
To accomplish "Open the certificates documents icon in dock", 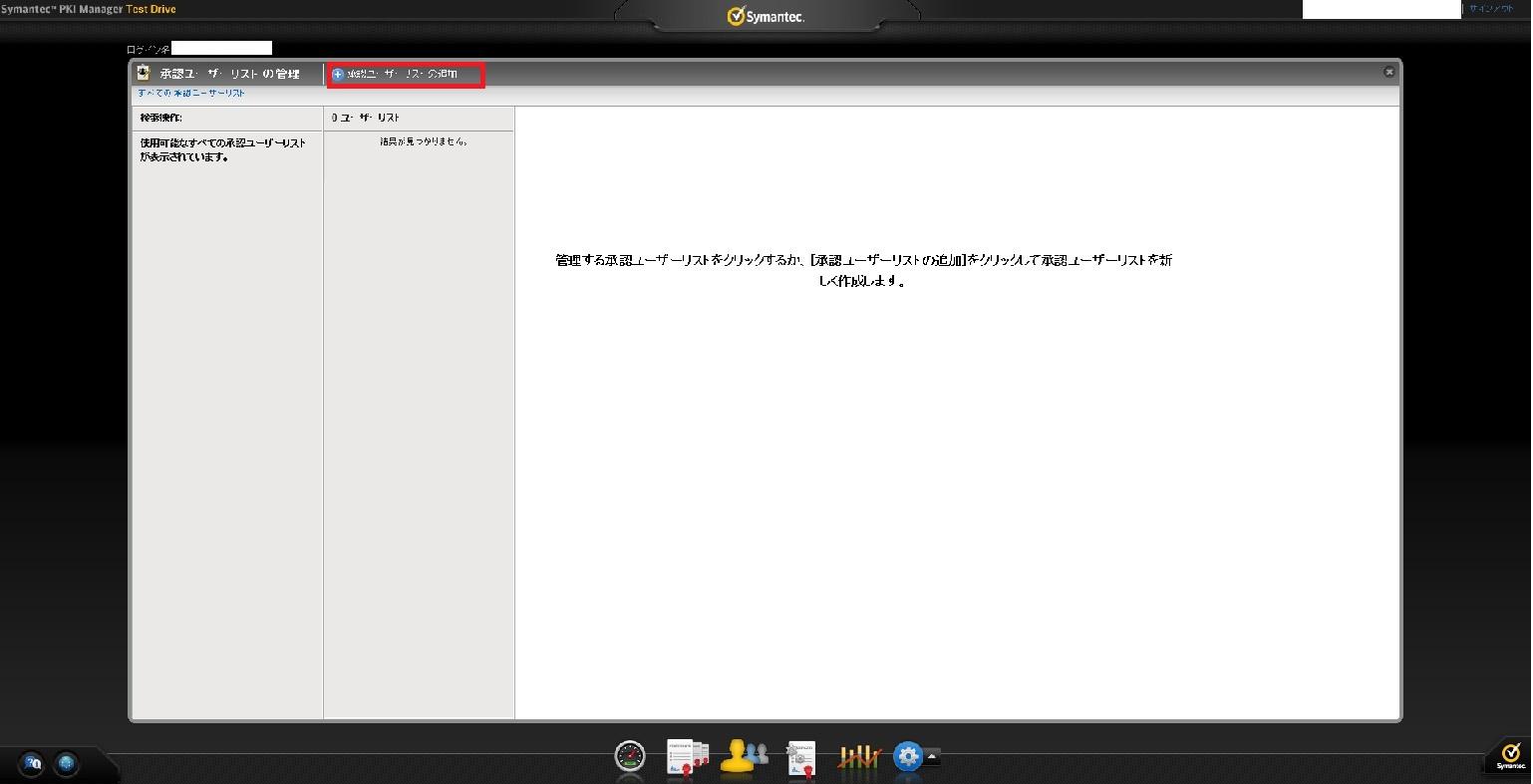I will [687, 757].
